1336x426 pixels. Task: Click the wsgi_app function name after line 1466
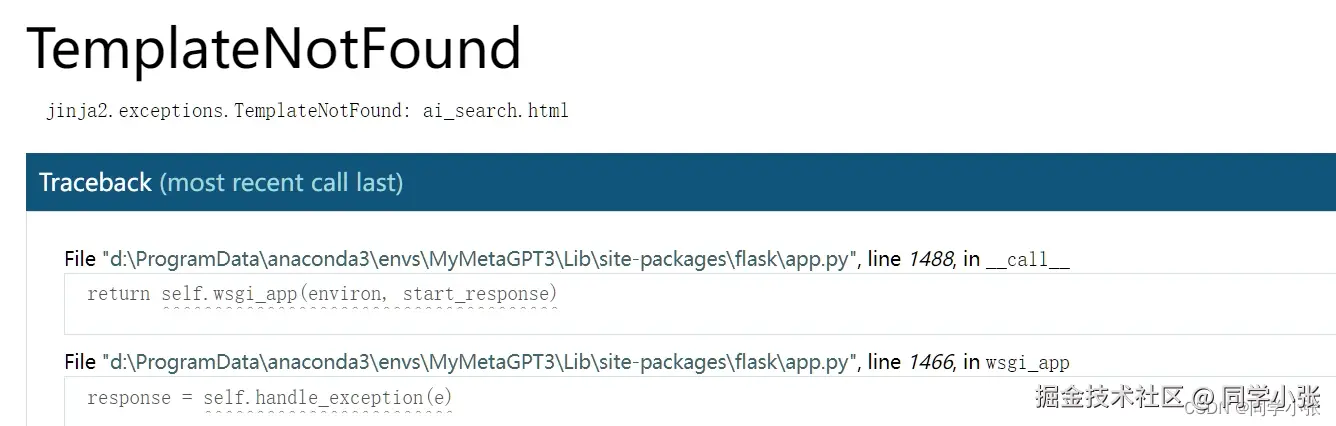click(1027, 362)
